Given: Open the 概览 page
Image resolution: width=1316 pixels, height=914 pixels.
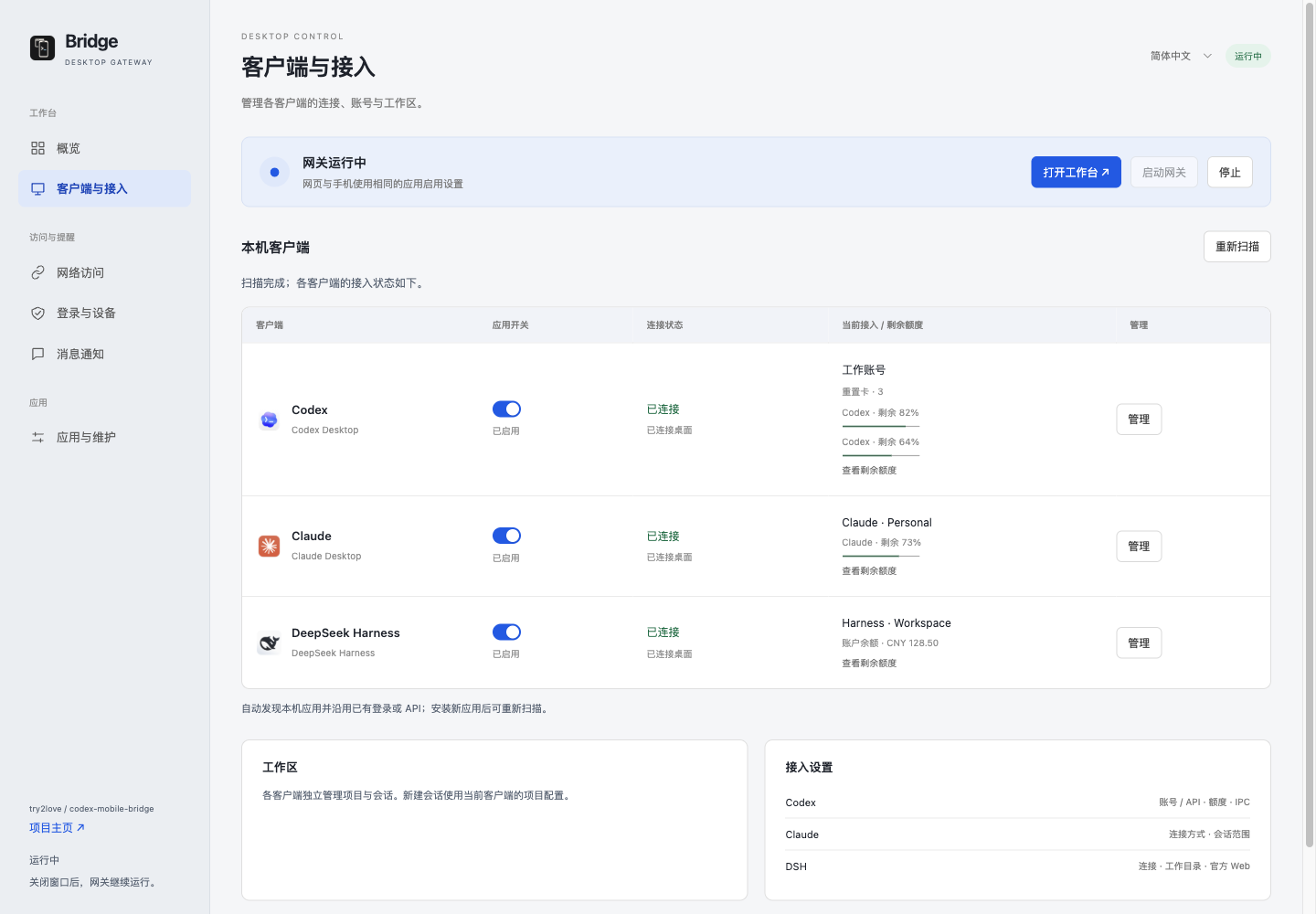Looking at the screenshot, I should pos(104,148).
